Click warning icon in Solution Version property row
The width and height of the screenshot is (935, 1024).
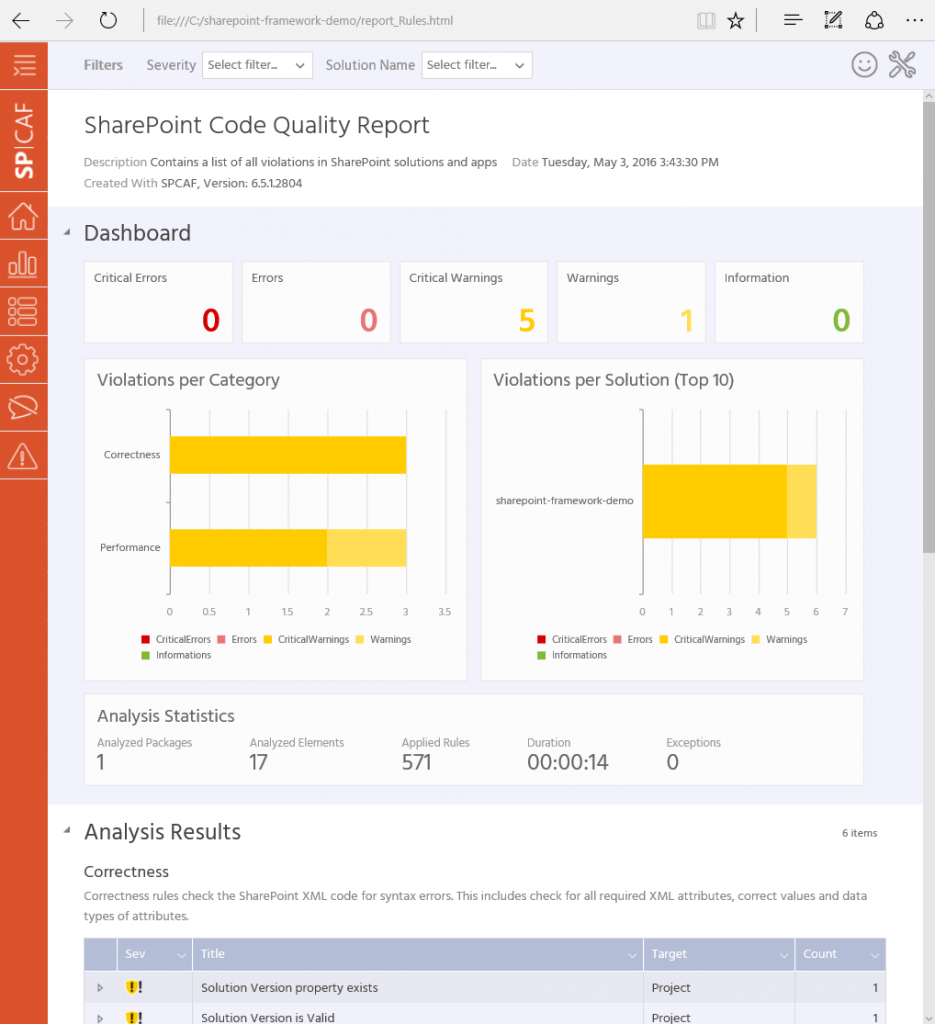tap(134, 987)
